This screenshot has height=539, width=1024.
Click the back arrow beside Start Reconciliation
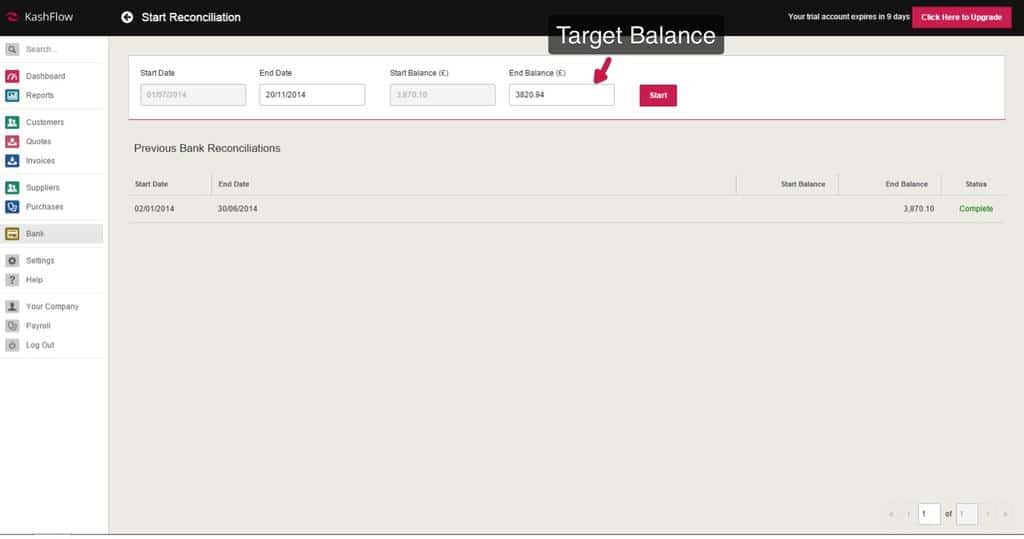[127, 17]
